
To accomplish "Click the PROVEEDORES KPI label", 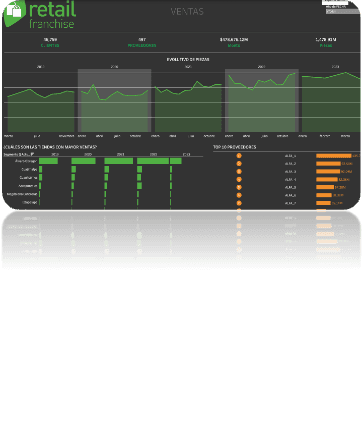I will (142, 45).
